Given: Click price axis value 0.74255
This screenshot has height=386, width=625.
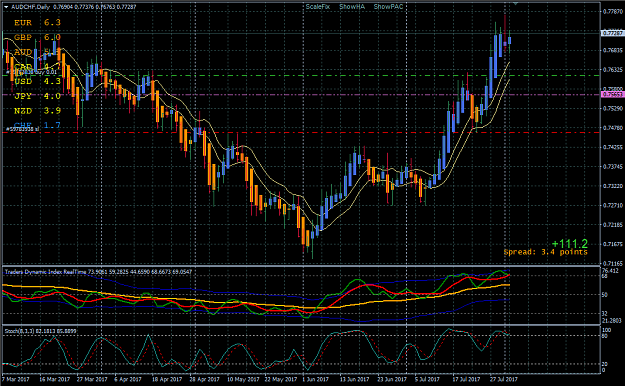Looking at the screenshot, I should point(613,147).
